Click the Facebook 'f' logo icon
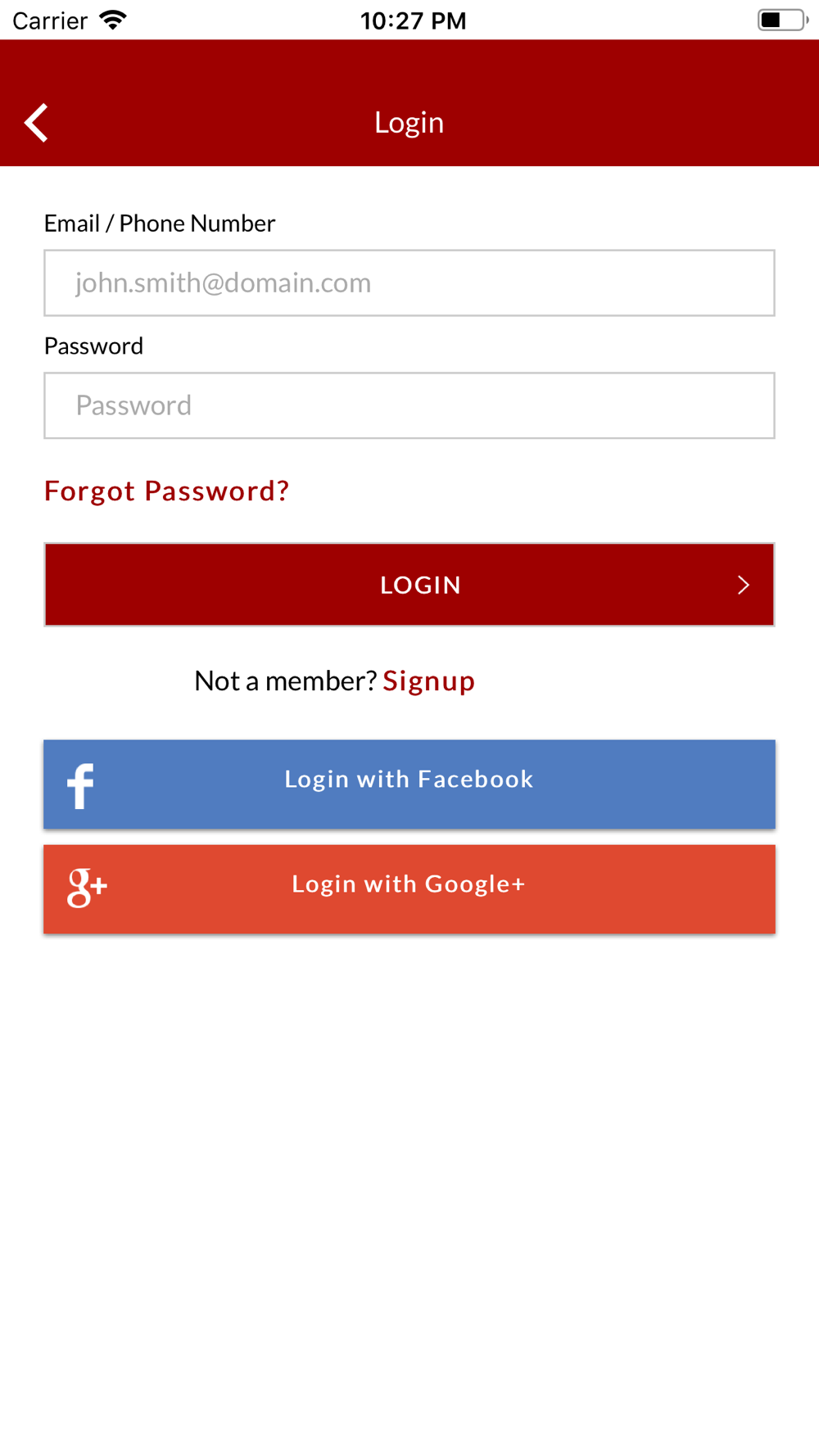The width and height of the screenshot is (819, 1456). point(80,786)
